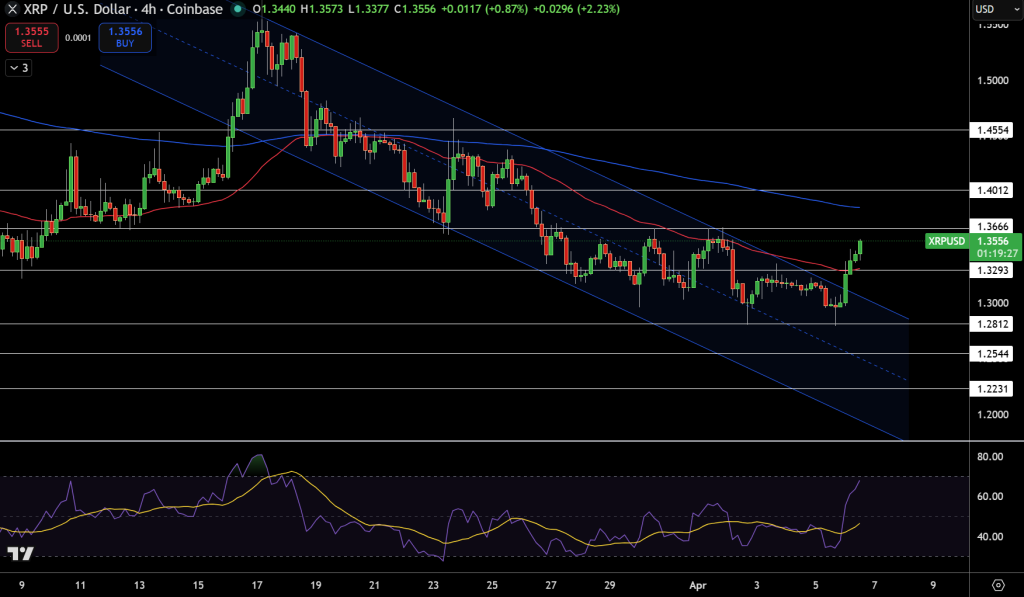Click the teal market status dot
The height and width of the screenshot is (597, 1024).
coord(237,10)
